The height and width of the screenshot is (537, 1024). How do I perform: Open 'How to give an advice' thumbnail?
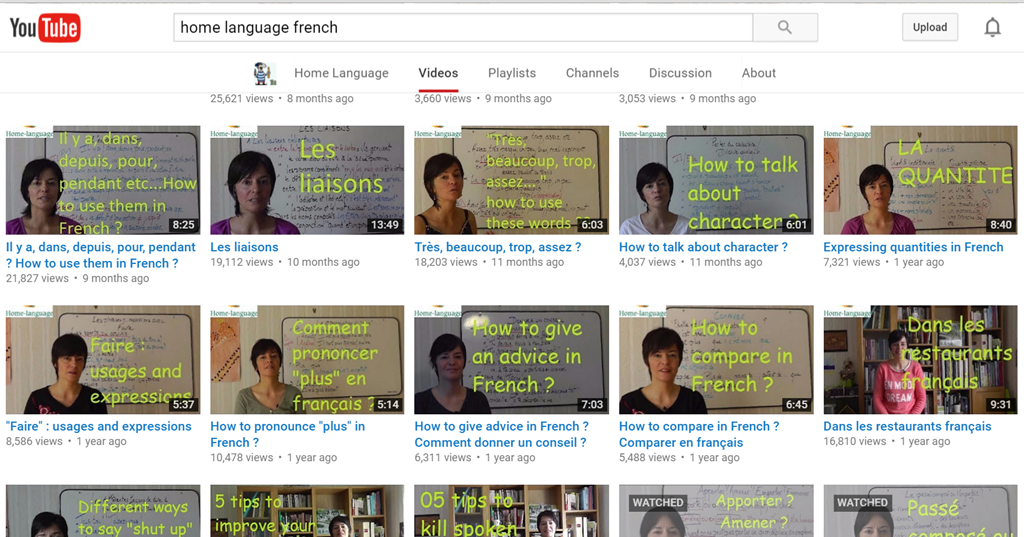click(511, 360)
